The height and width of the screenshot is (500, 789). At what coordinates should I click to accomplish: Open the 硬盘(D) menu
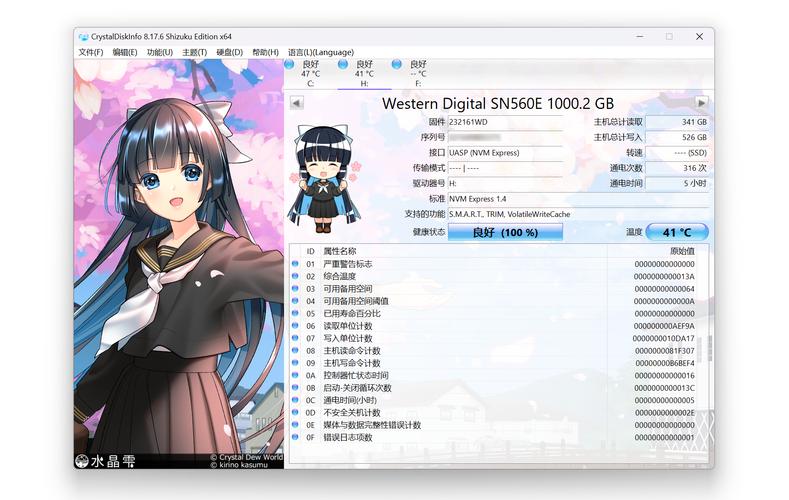point(229,52)
